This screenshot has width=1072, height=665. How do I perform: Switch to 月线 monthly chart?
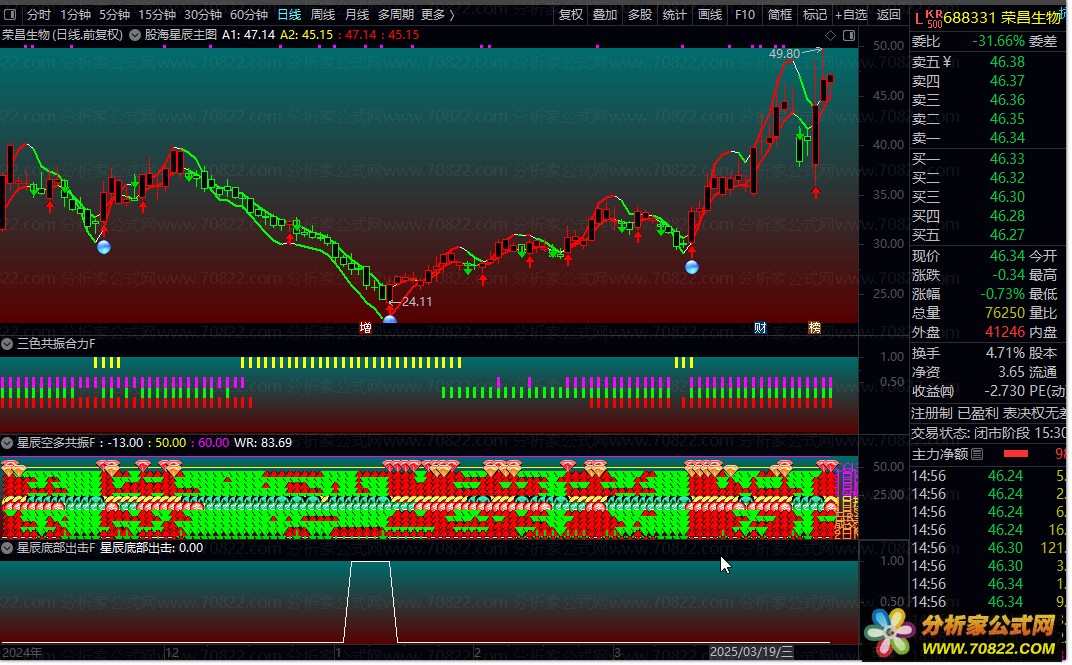coord(357,14)
